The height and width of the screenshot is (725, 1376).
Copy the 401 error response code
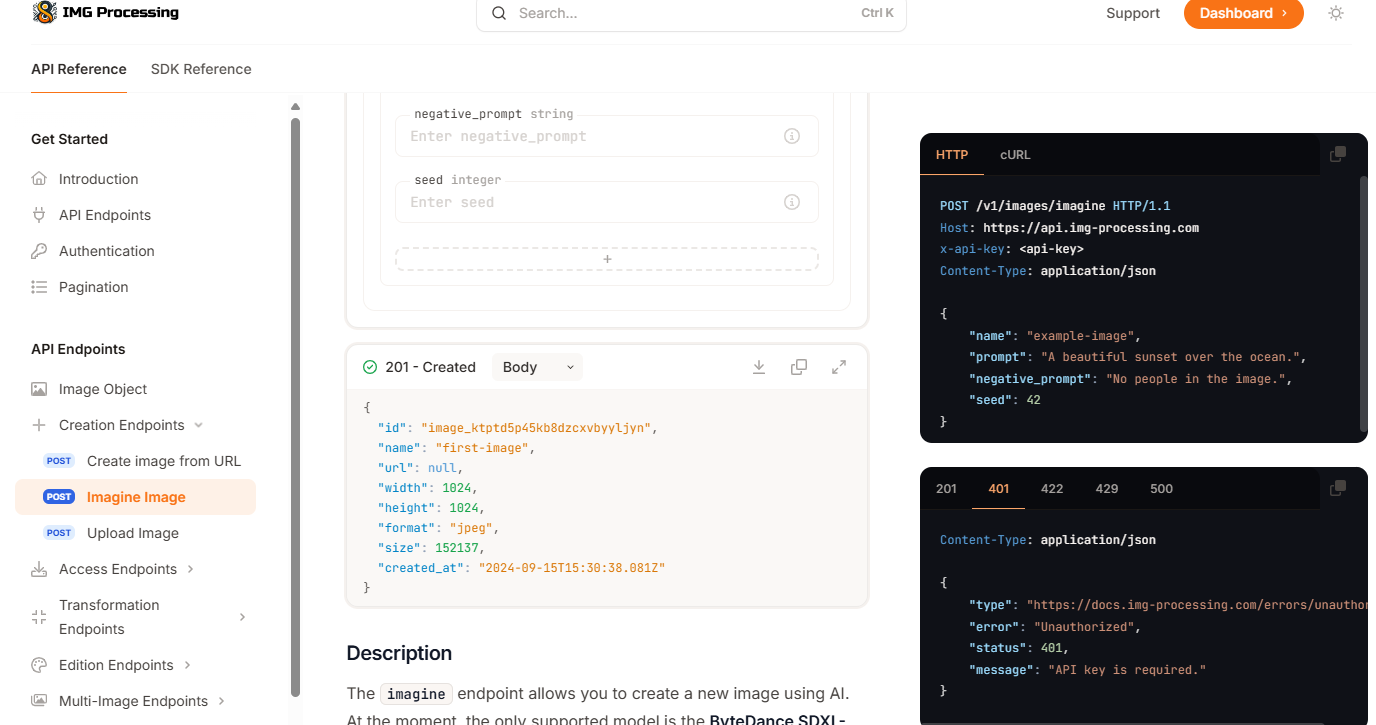coord(1338,487)
